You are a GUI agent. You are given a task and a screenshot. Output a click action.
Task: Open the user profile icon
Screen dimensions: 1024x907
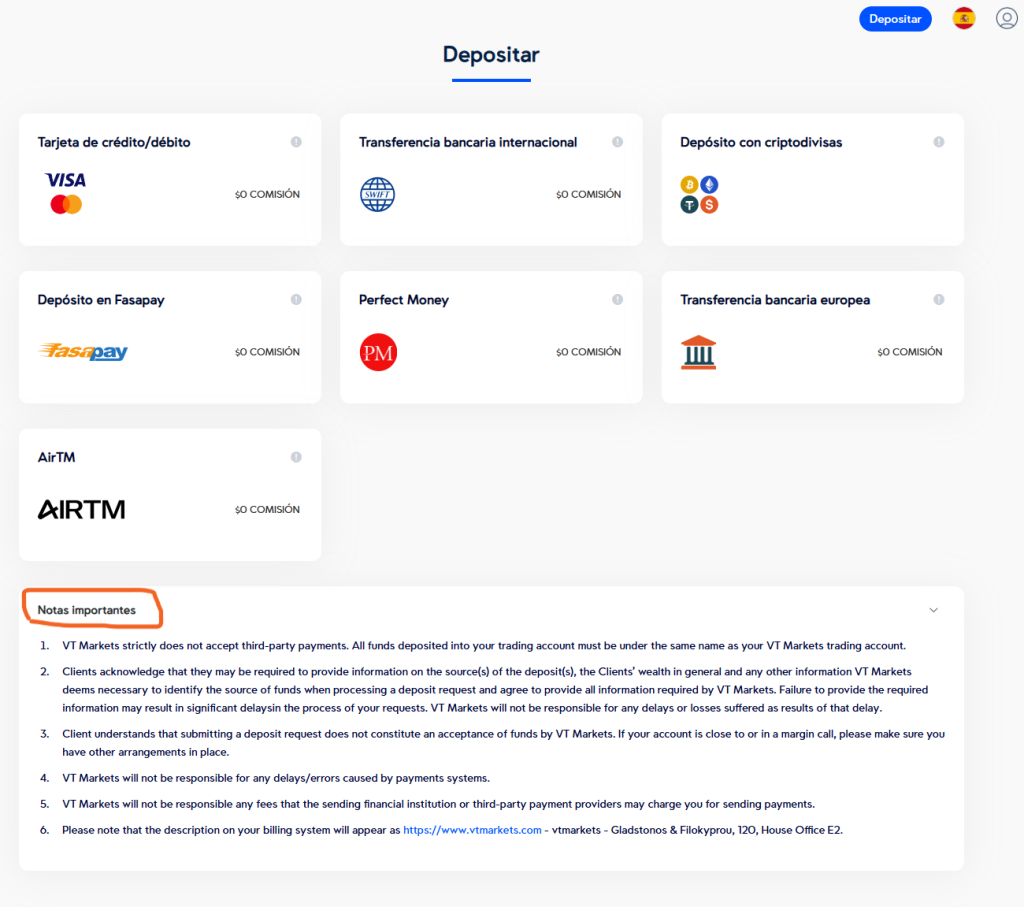pyautogui.click(x=1006, y=19)
